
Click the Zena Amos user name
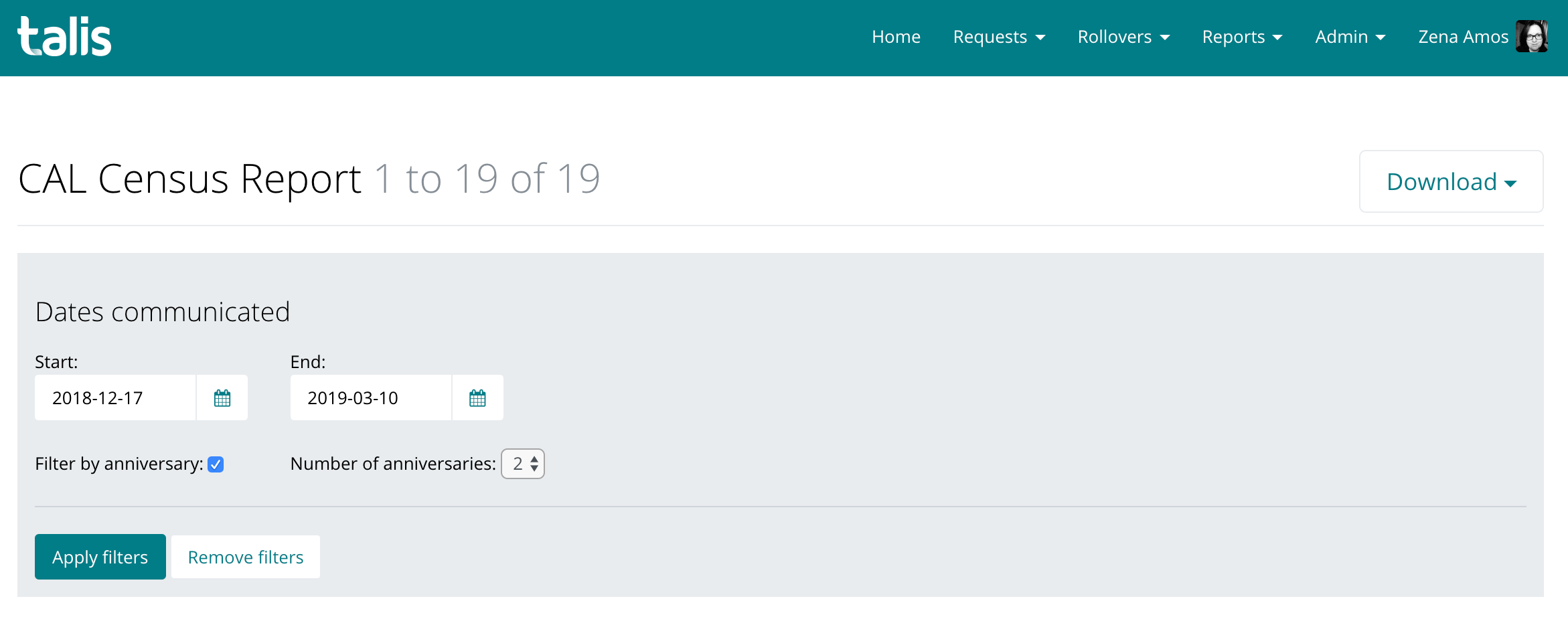pos(1463,37)
